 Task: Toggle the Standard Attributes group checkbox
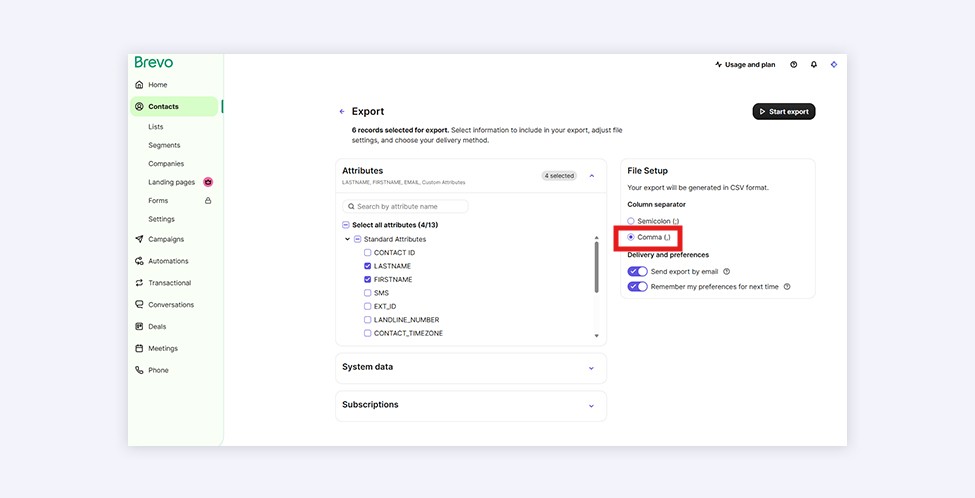[x=358, y=239]
